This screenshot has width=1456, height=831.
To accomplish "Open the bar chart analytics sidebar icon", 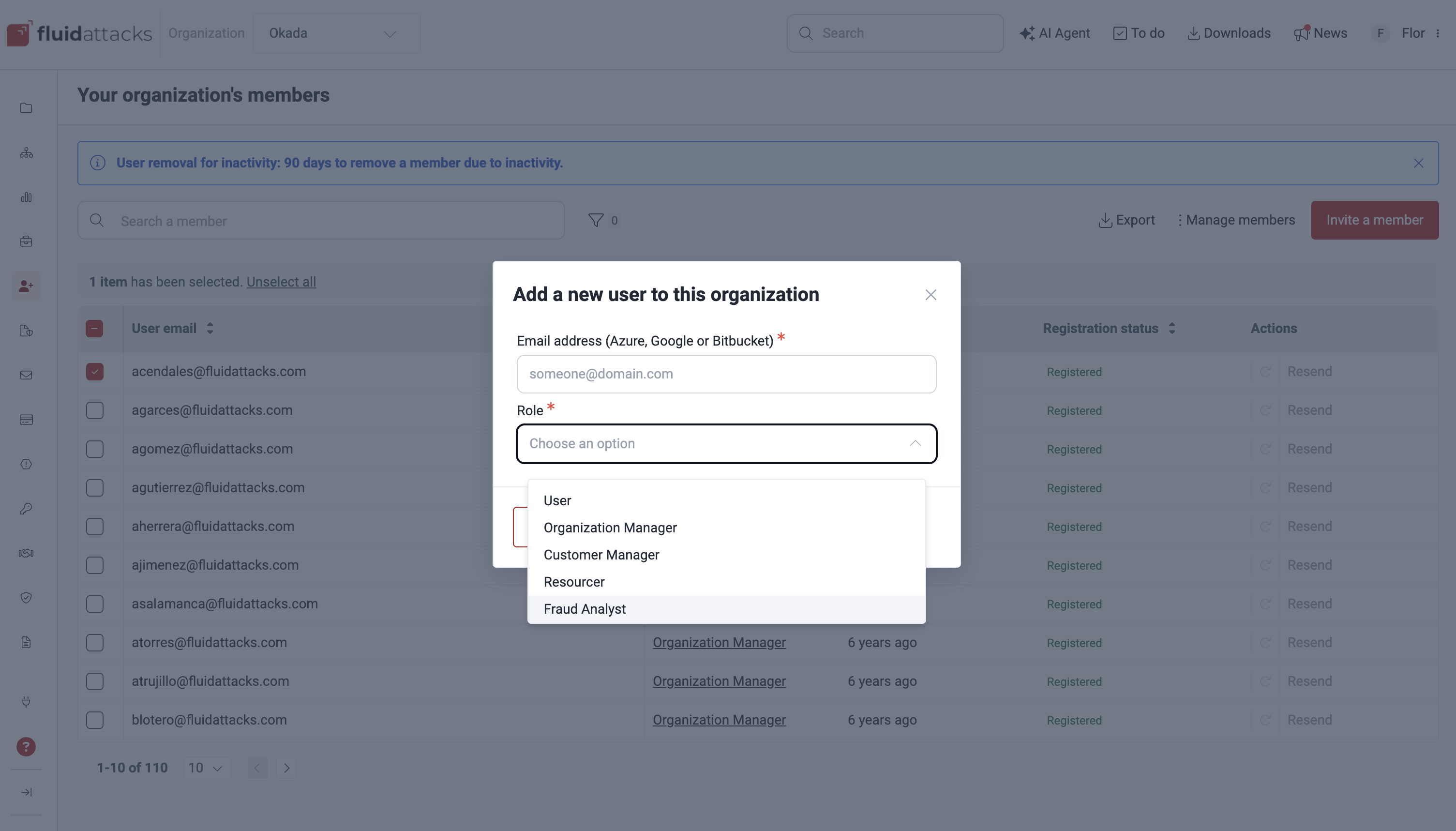I will click(26, 197).
